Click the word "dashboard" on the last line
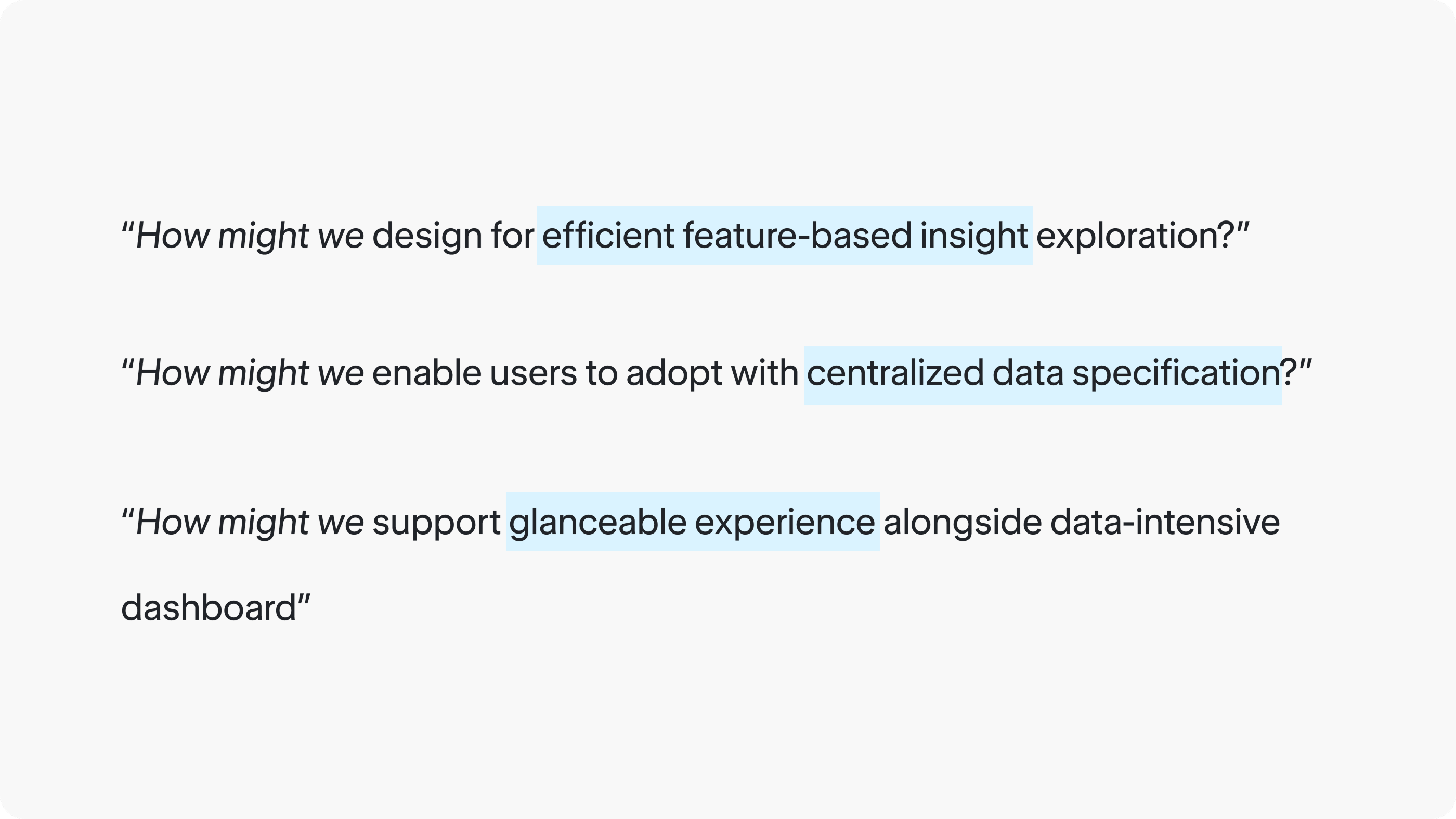The height and width of the screenshot is (819, 1456). (209, 608)
